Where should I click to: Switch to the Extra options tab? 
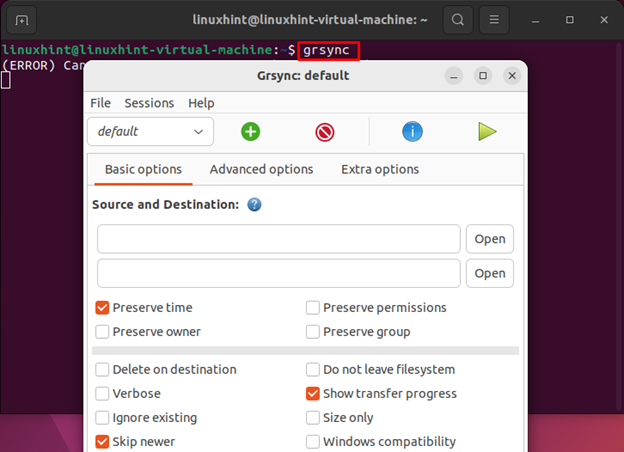(x=380, y=170)
